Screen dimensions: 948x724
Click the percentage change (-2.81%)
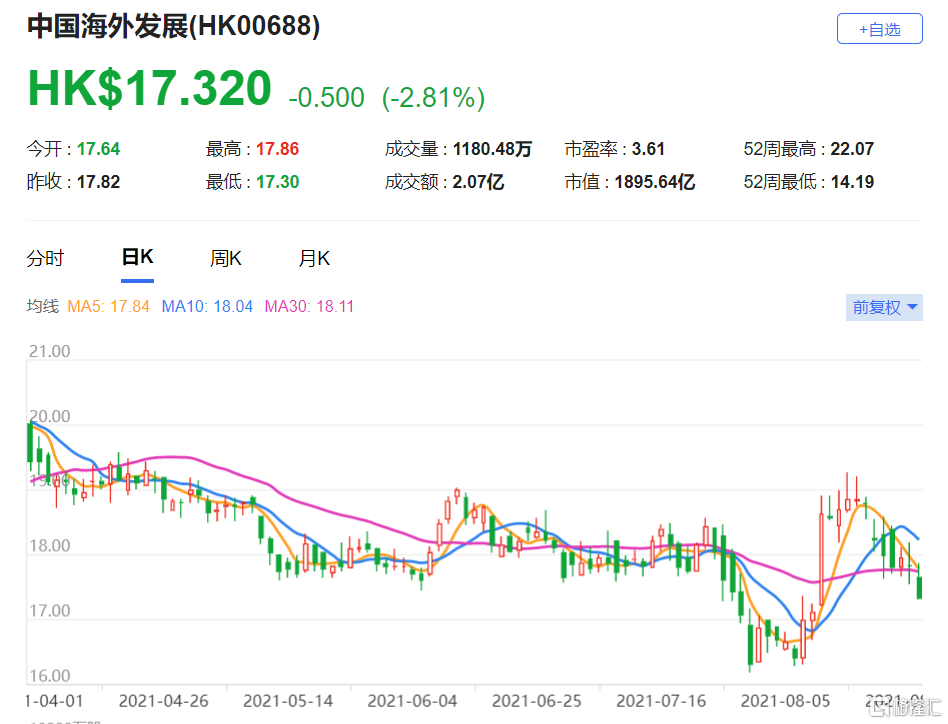point(433,97)
